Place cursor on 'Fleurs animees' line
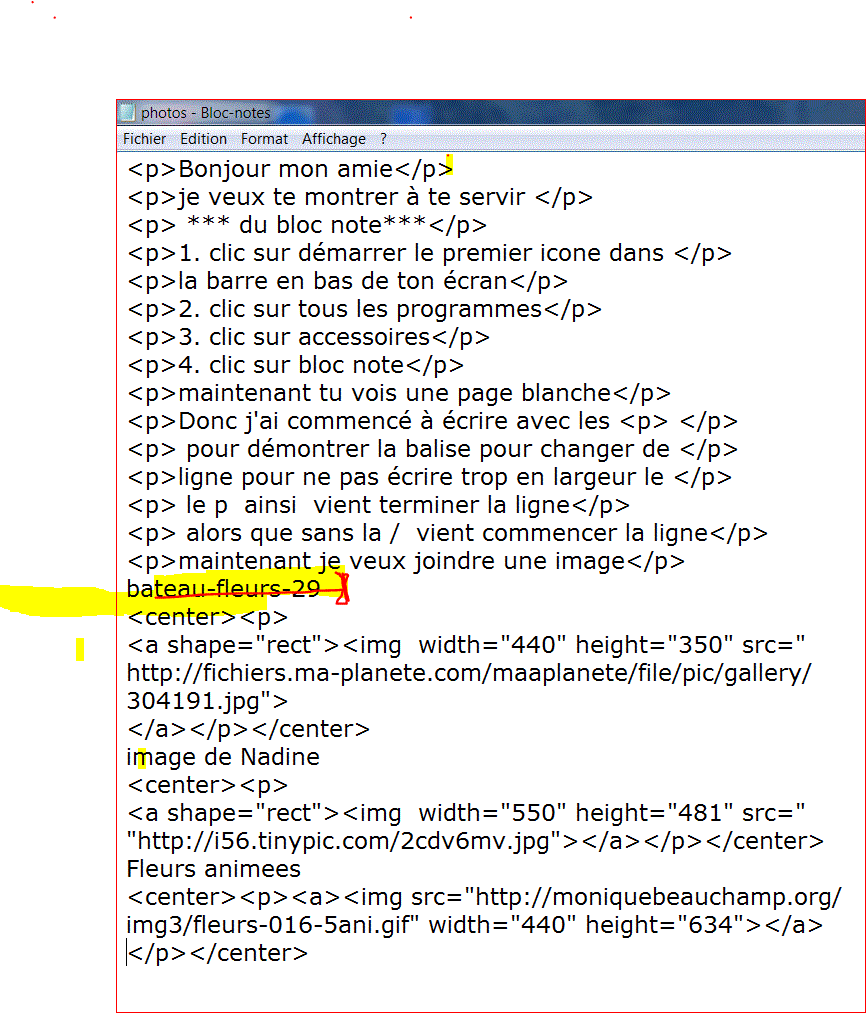 [213, 869]
